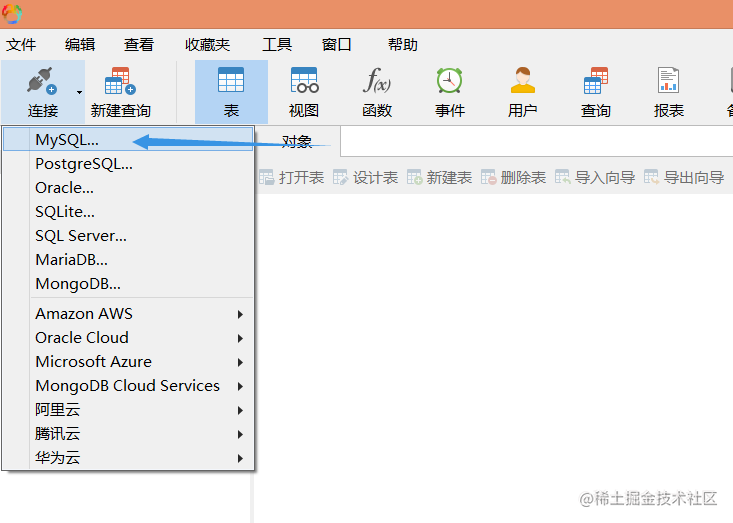Click the Design Table (设计表) button
Screen dimensions: 733x523
365,178
